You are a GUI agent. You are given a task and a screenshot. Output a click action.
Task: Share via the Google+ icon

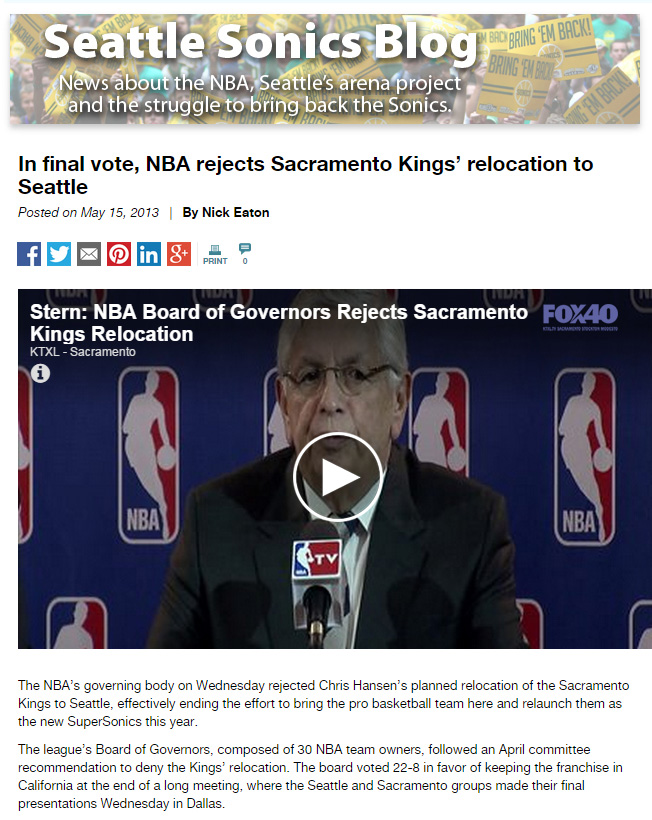point(179,254)
